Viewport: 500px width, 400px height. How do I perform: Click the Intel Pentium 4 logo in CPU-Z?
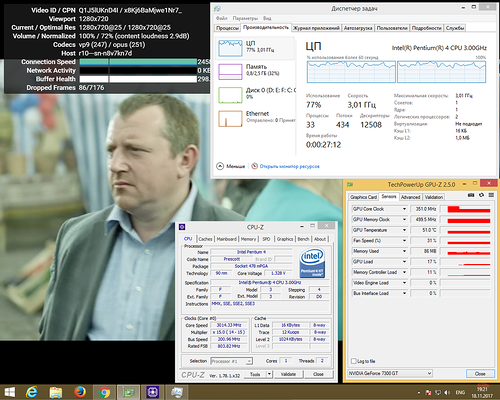coord(312,262)
